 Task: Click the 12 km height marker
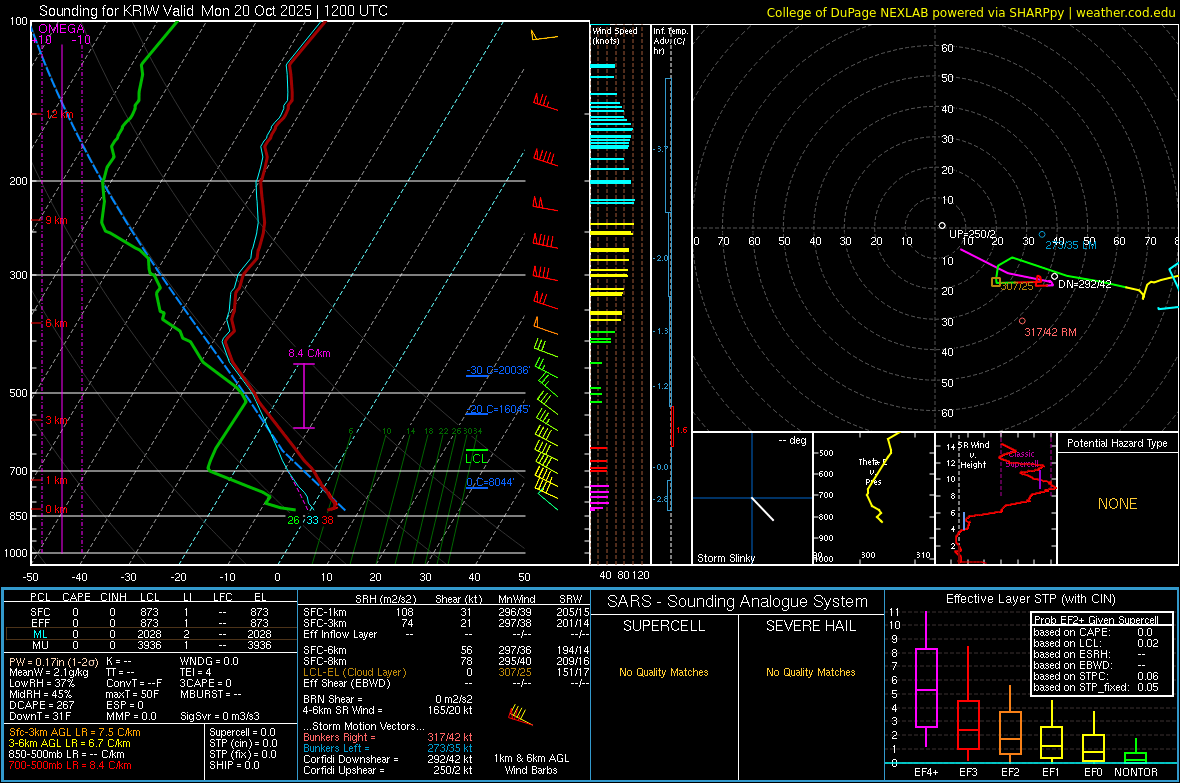pos(59,114)
